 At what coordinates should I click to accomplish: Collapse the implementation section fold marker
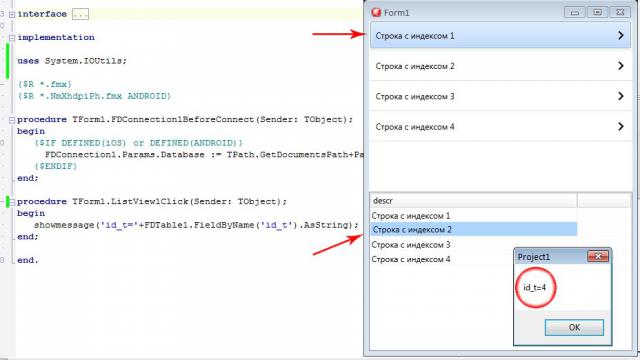[x=12, y=38]
